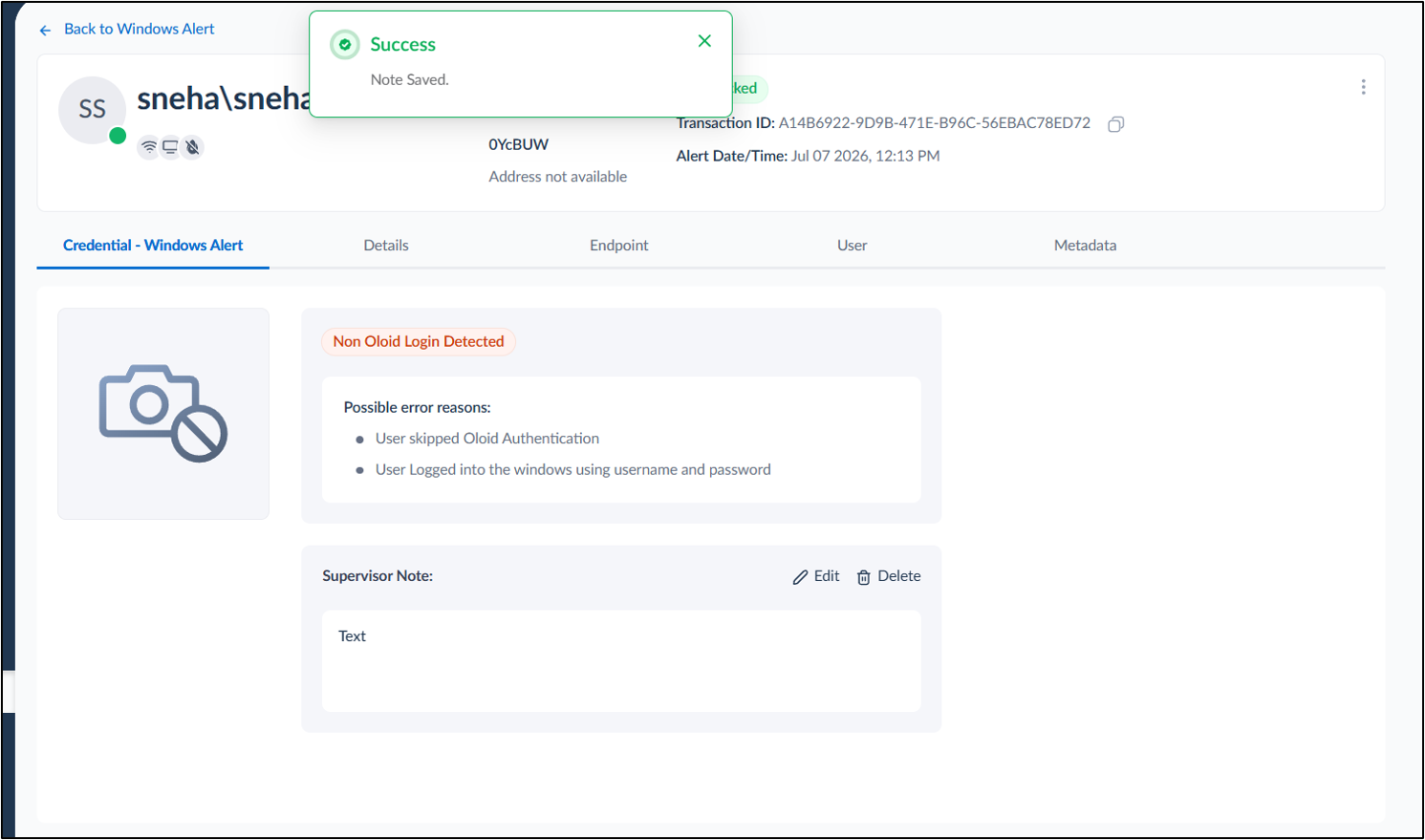Click the Wi-Fi status icon
Viewport: 1425px width, 840px height.
(148, 147)
